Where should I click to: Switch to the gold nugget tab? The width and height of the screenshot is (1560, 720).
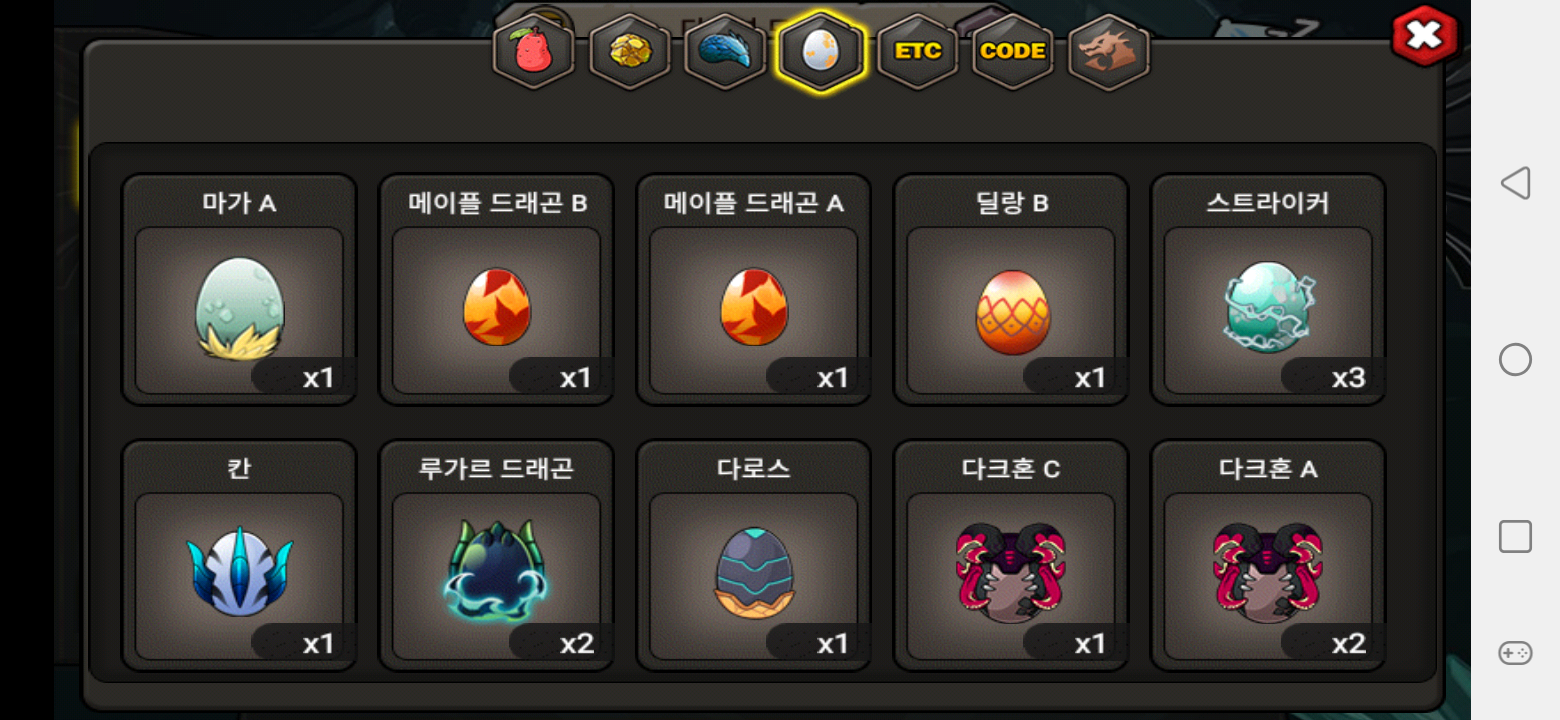(630, 52)
